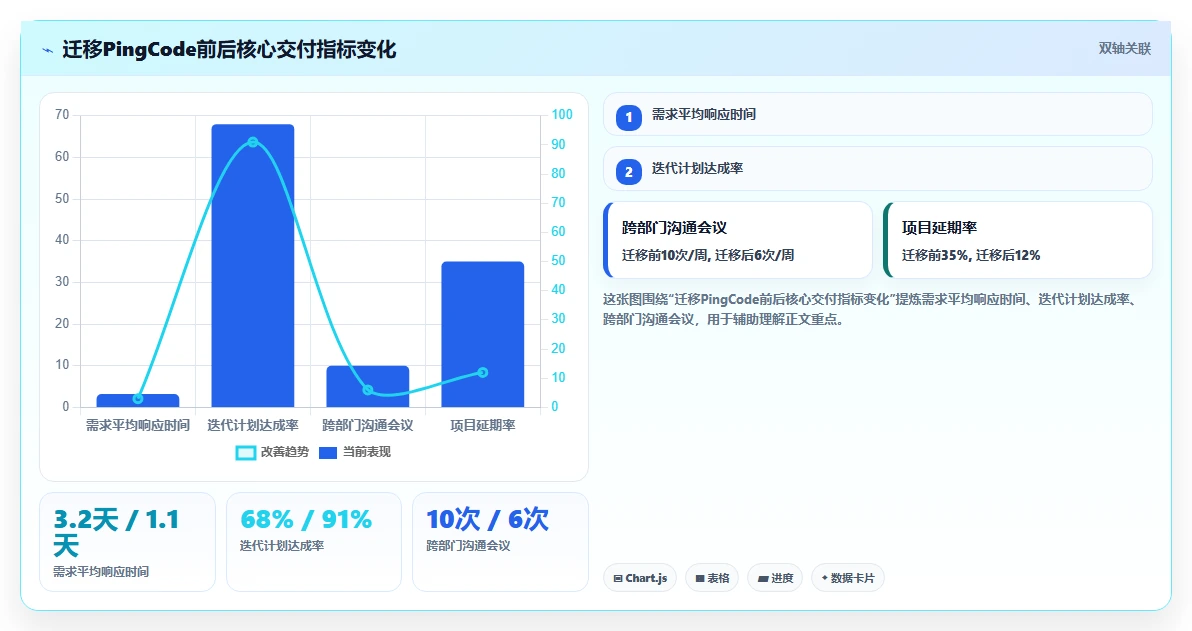Click the 进度 tag chip
The height and width of the screenshot is (631, 1192).
(775, 578)
